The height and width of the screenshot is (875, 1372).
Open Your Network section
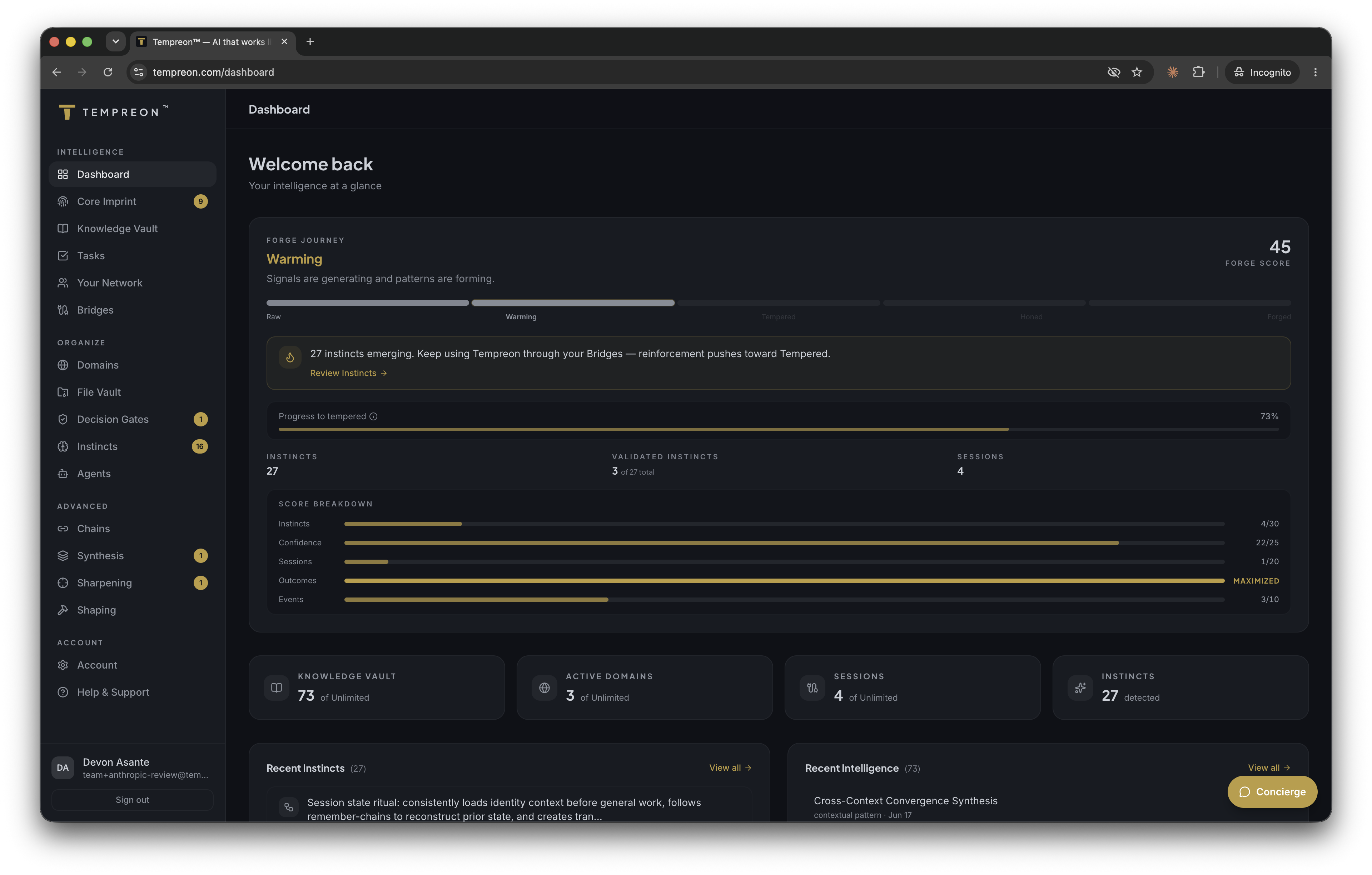pyautogui.click(x=132, y=283)
